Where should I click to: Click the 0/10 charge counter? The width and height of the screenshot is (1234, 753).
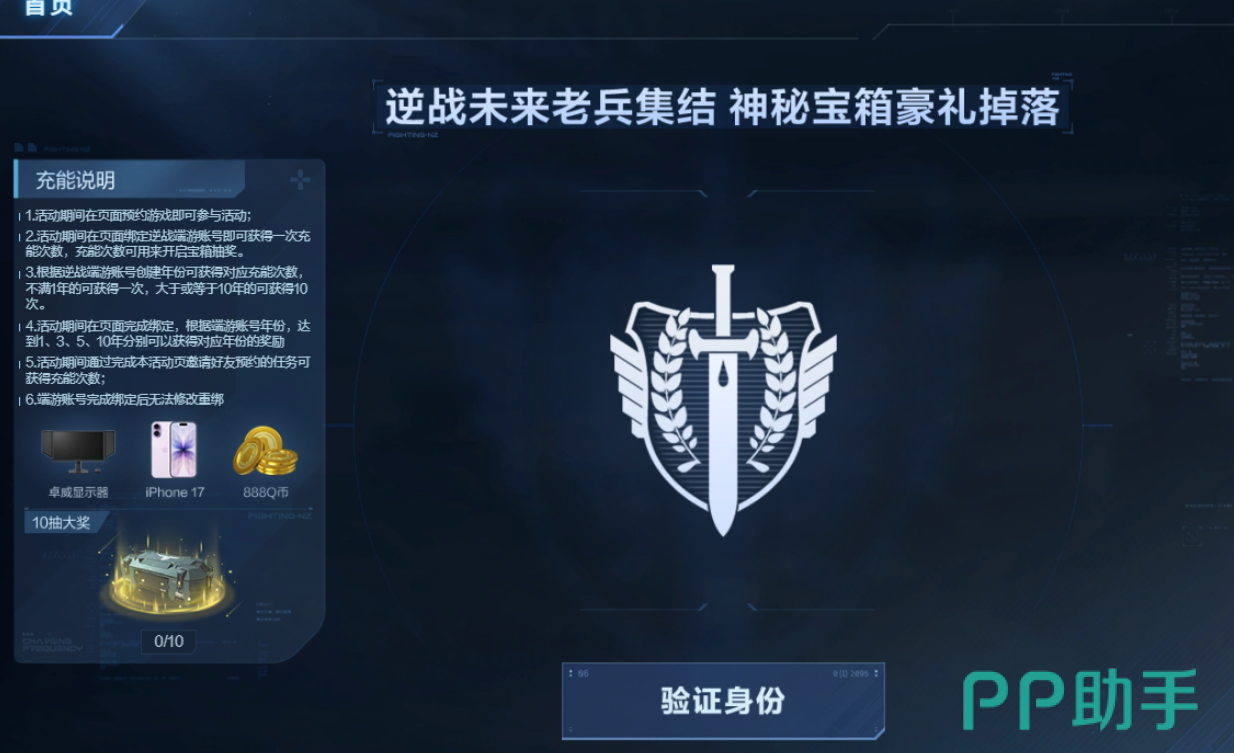[168, 641]
